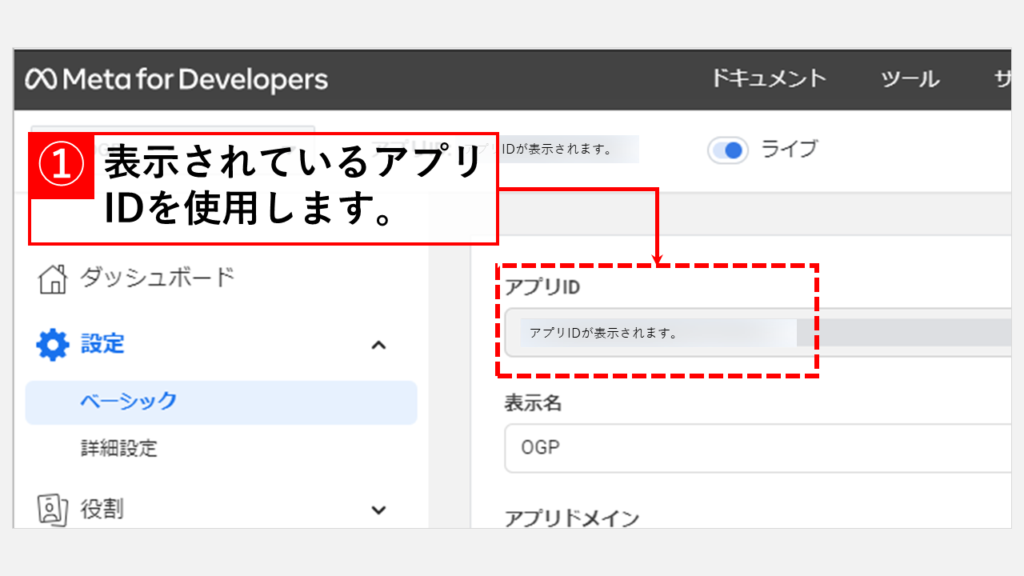Open the ドキュメント menu
Screen dimensions: 1024x576
769,79
